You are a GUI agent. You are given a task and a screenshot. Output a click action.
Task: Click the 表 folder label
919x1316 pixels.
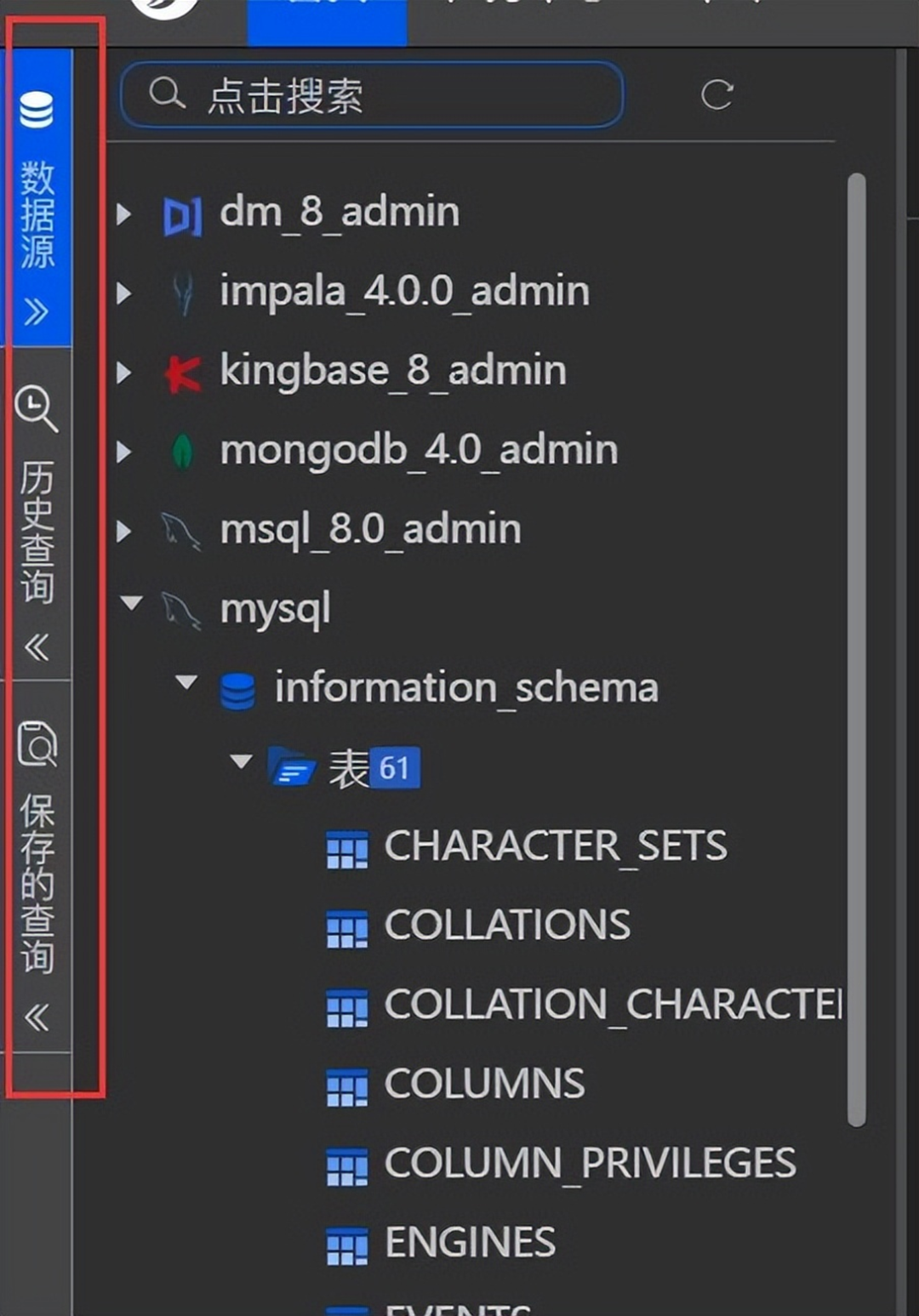coord(348,768)
